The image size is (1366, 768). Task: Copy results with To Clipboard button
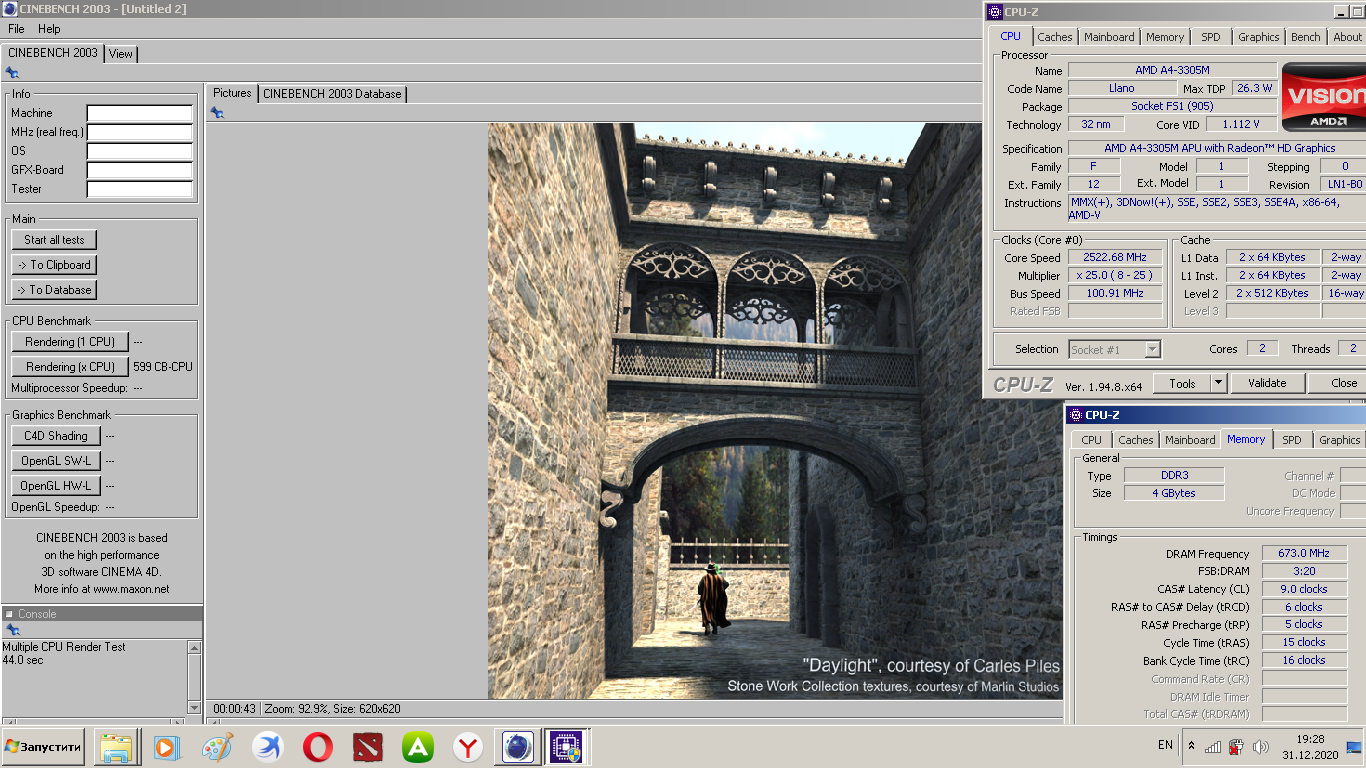tap(54, 265)
